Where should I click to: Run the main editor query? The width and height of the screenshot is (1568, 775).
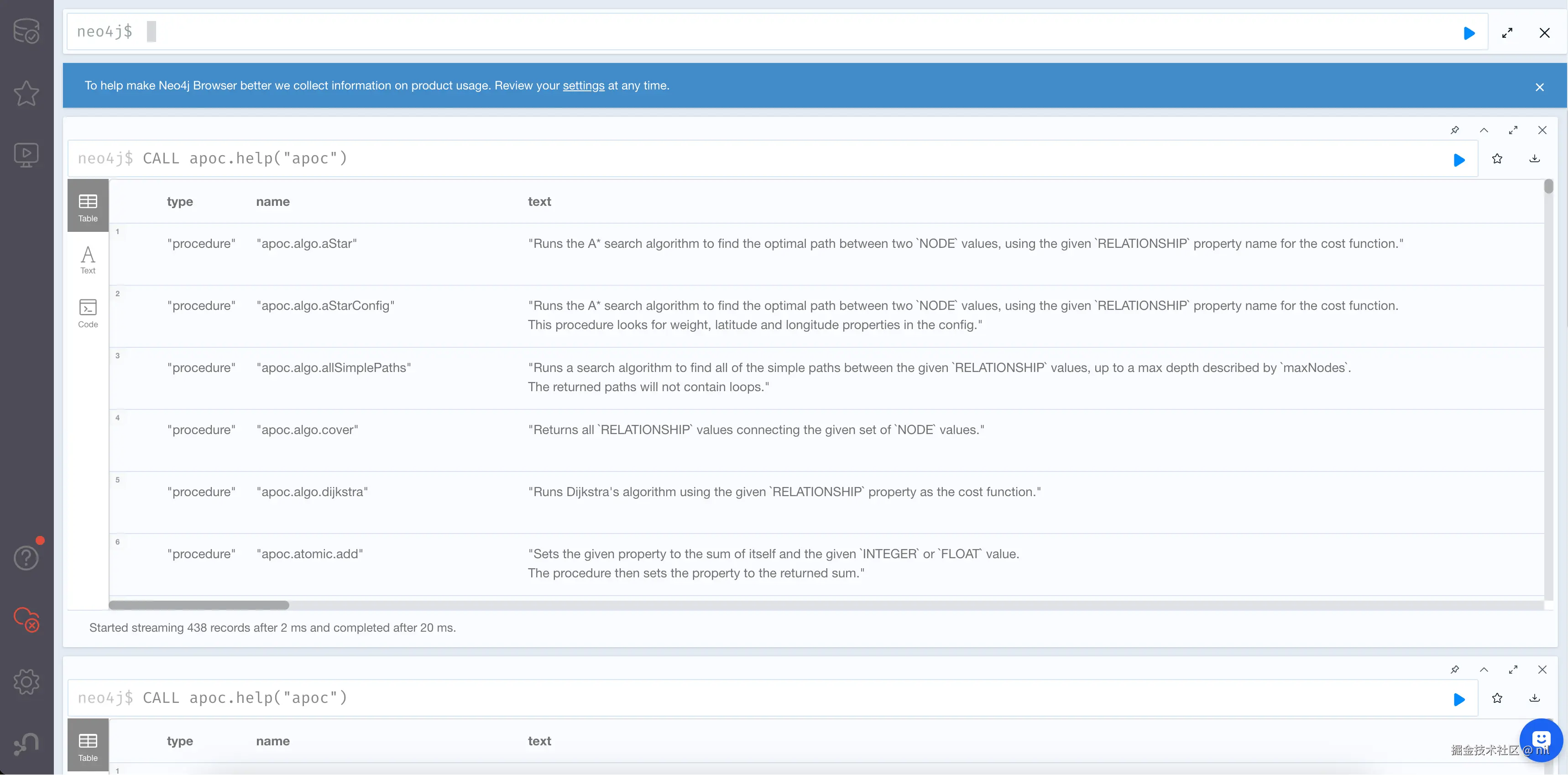(1469, 33)
